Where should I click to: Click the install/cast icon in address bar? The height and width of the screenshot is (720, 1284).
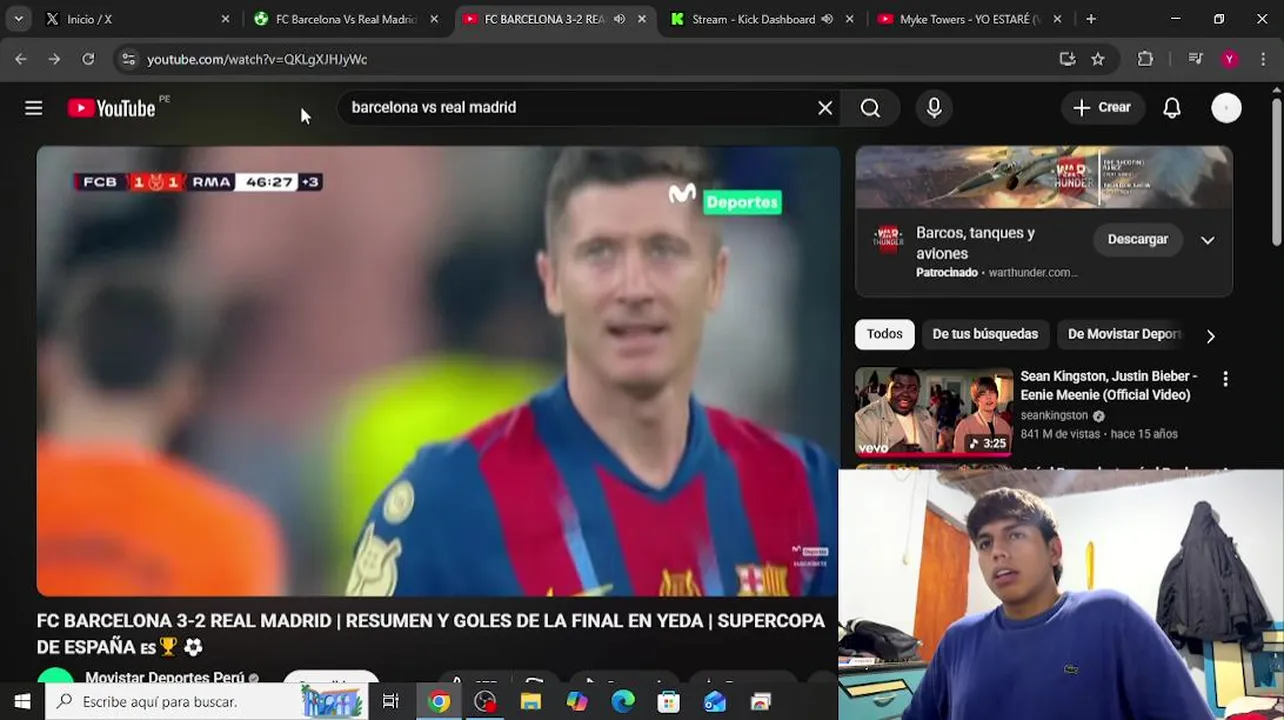coord(1067,59)
